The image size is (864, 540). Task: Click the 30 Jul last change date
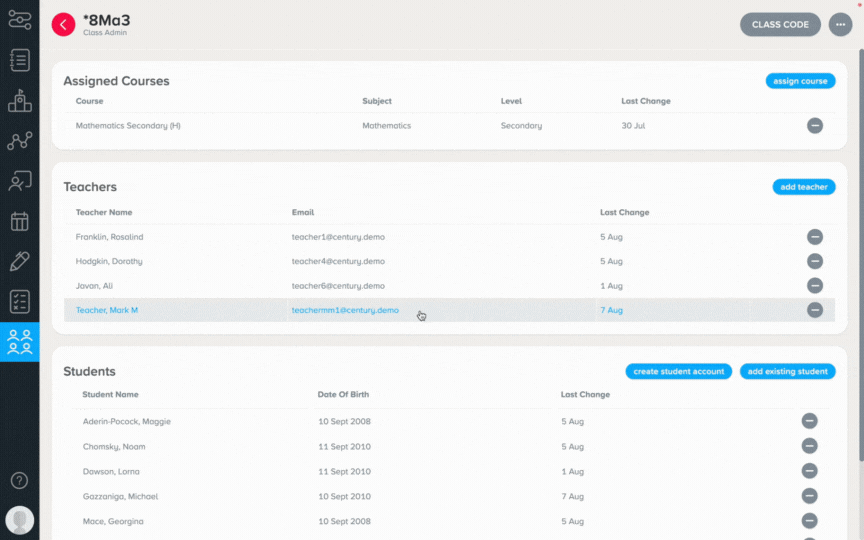[633, 126]
